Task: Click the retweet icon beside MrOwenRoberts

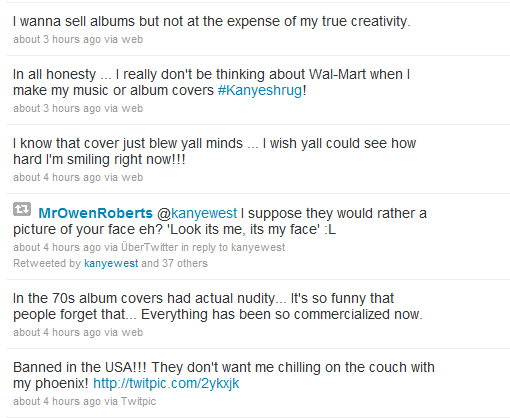Action: tap(22, 210)
